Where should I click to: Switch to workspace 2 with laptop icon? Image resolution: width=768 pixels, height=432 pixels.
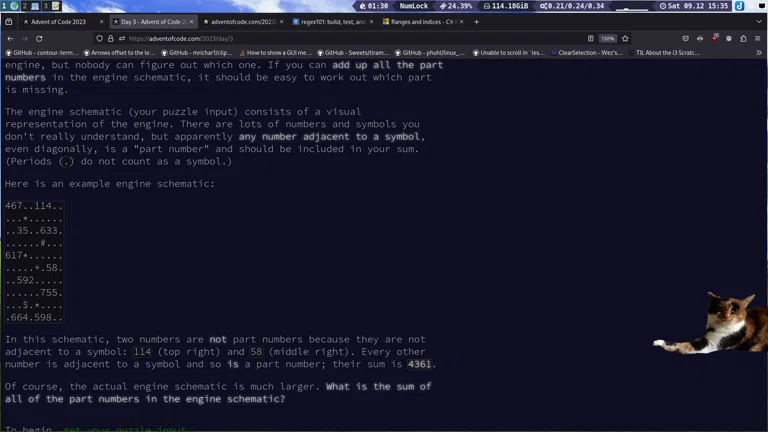[30, 6]
